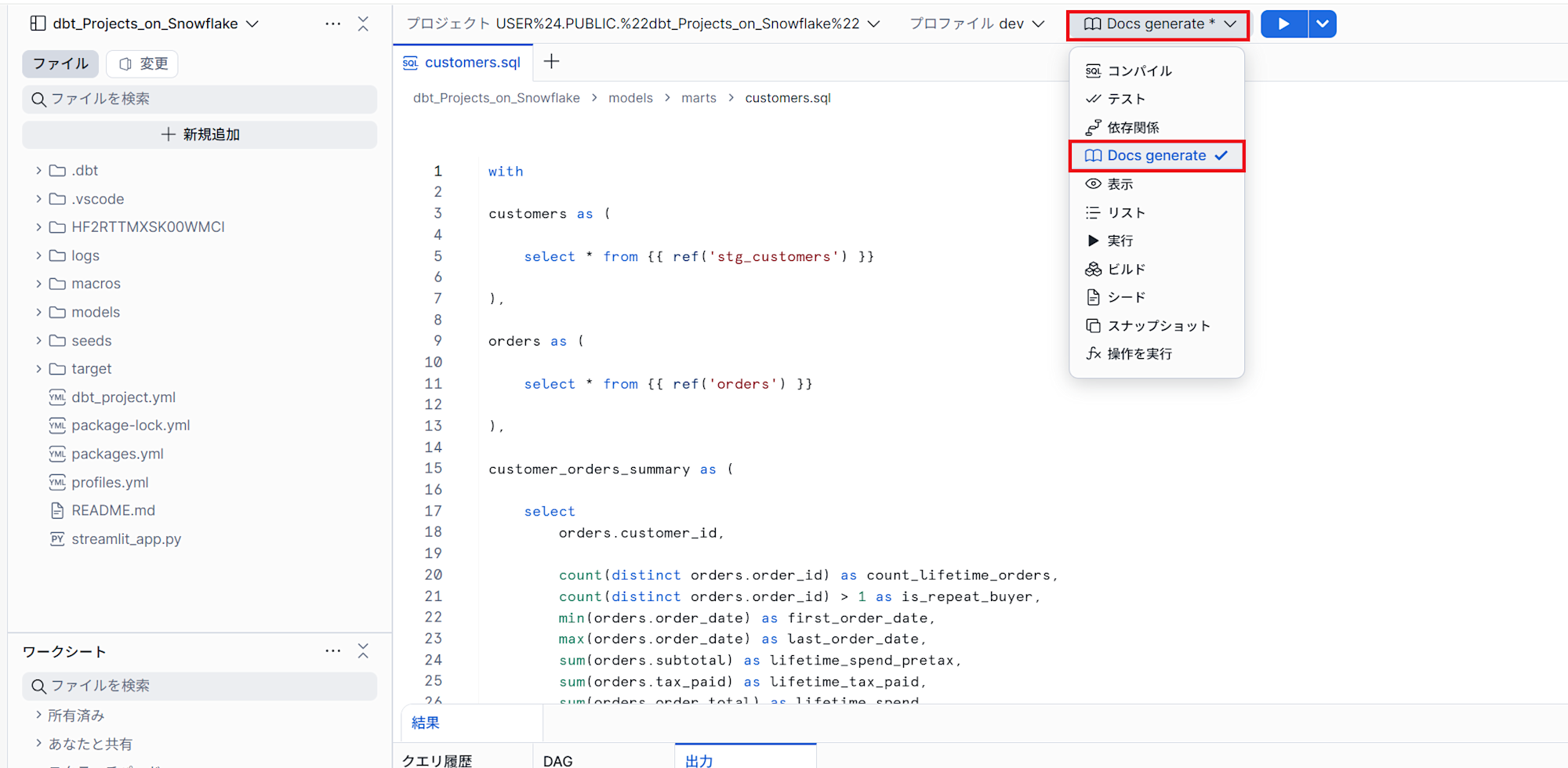This screenshot has height=768, width=1568.
Task: Choose 実行 from the command menu
Action: click(1156, 241)
